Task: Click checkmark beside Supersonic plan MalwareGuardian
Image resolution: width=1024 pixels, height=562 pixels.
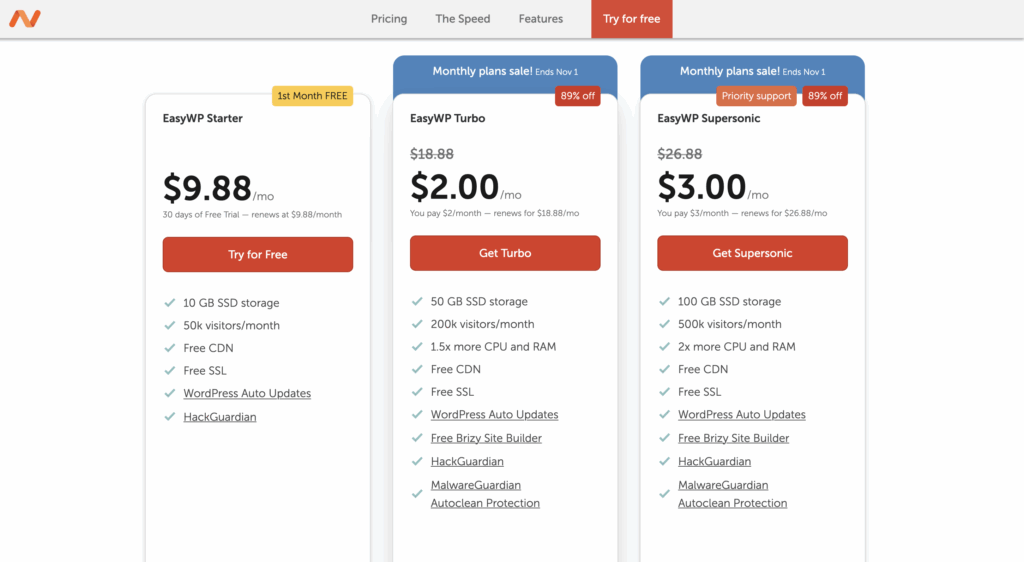Action: [665, 494]
